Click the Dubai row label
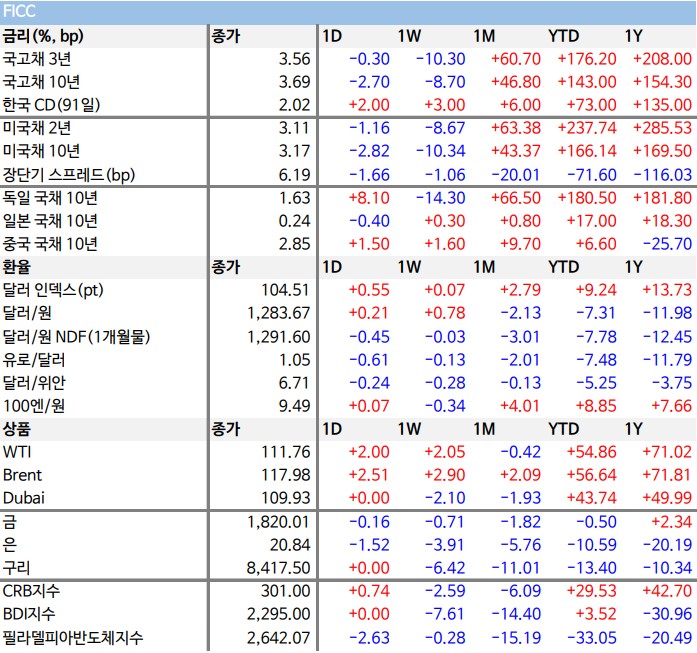Viewport: 697px width, 653px height. click(x=24, y=498)
